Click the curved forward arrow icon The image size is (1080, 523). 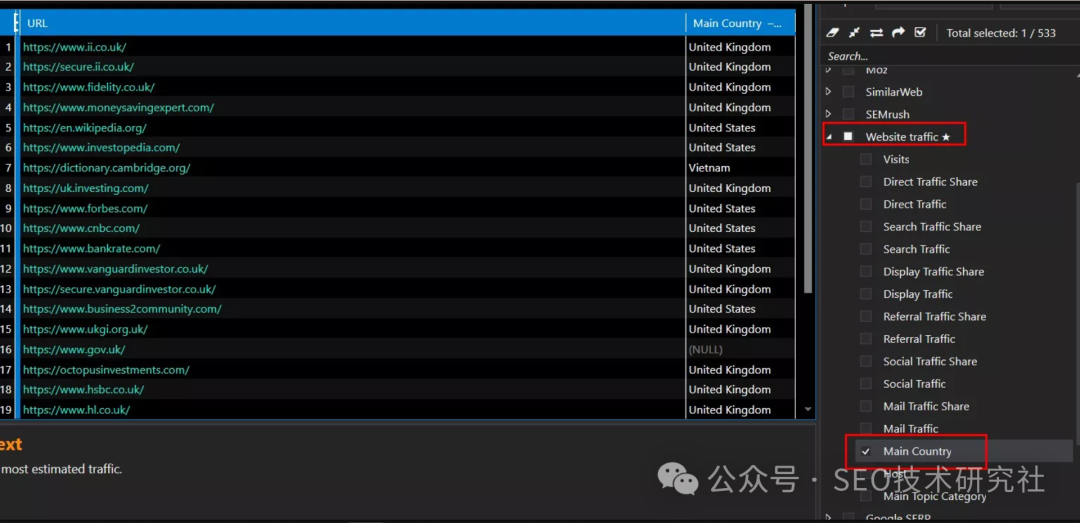tap(898, 32)
